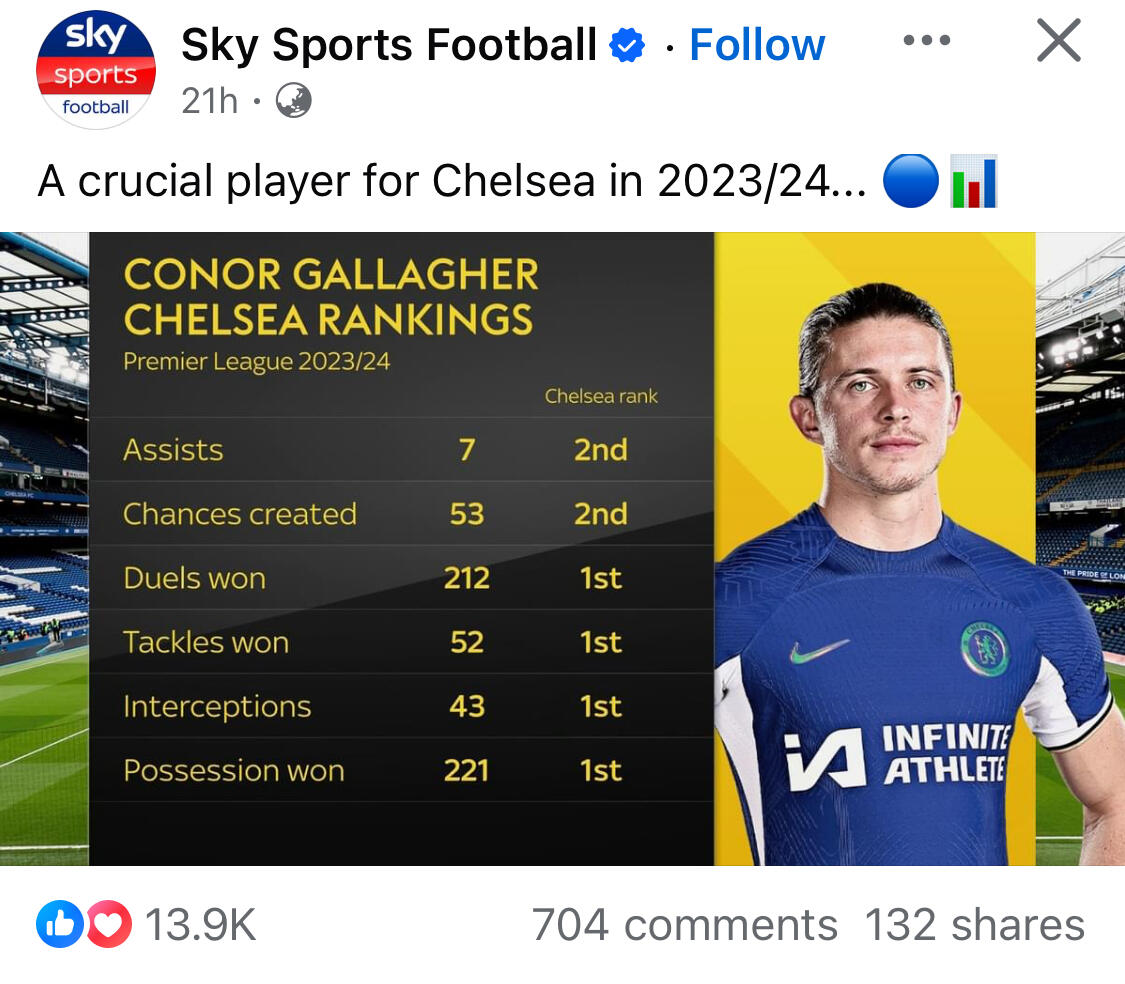View the 13.9K reactions list
1125x984 pixels.
(200, 925)
